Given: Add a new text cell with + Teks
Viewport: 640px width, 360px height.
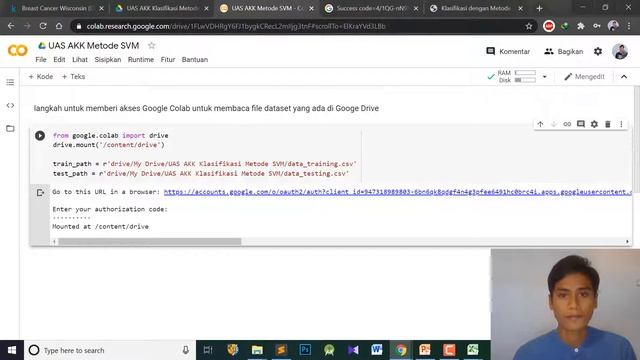Looking at the screenshot, I should click(73, 77).
